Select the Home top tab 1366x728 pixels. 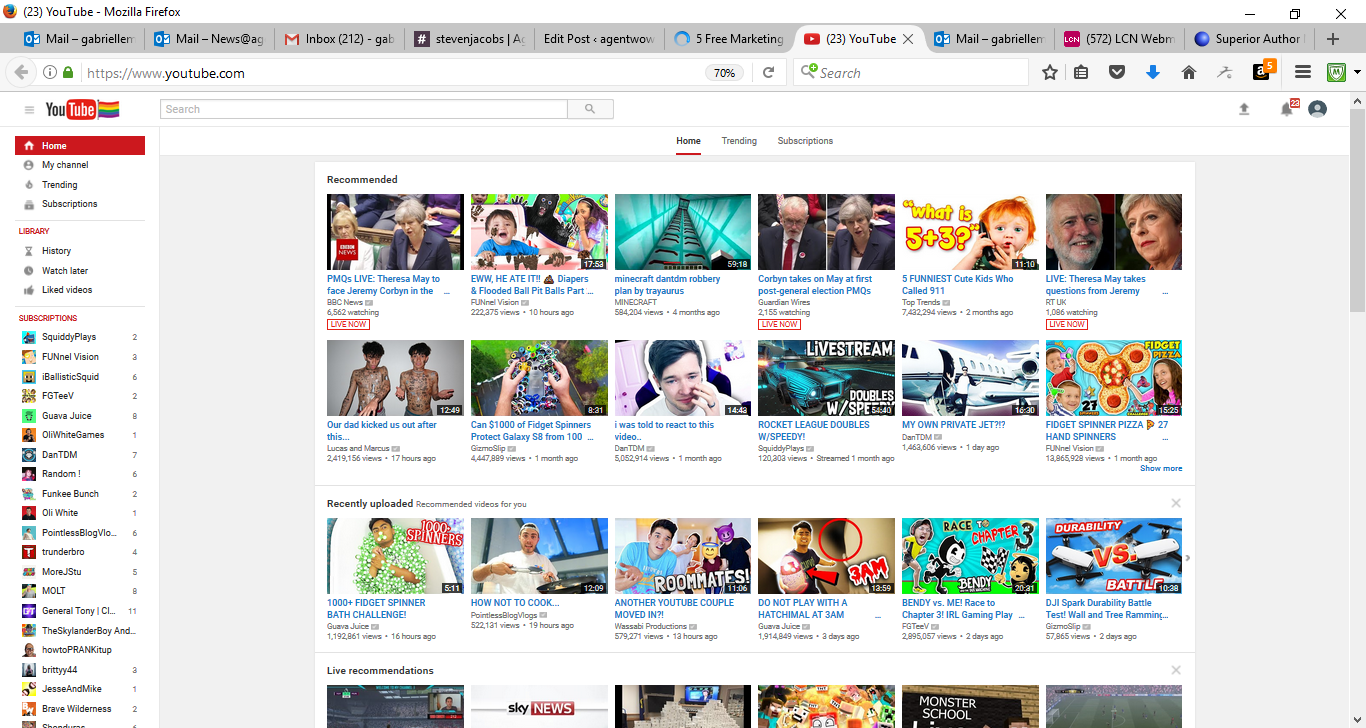(688, 141)
